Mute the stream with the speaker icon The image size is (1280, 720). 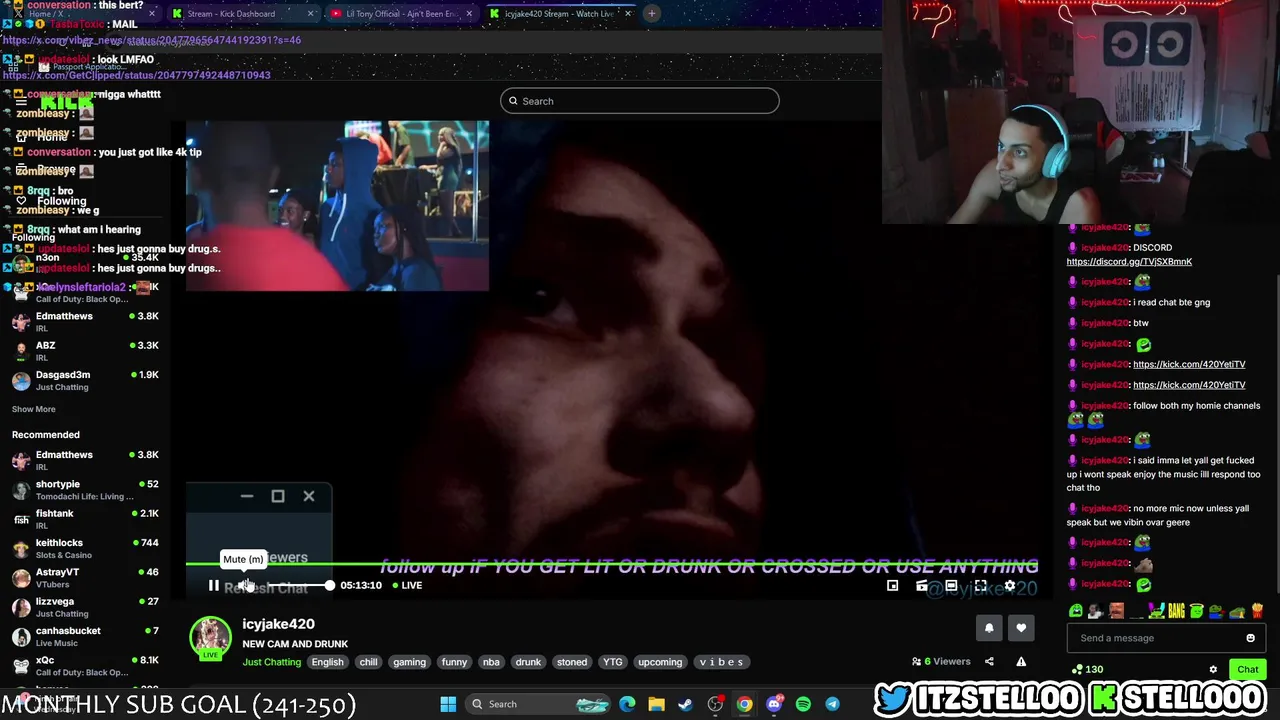point(245,586)
